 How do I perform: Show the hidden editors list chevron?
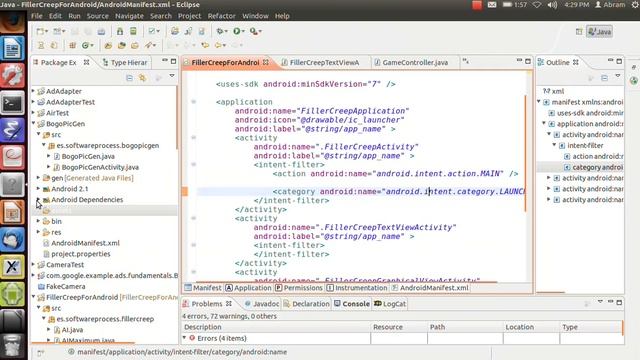(x=465, y=62)
